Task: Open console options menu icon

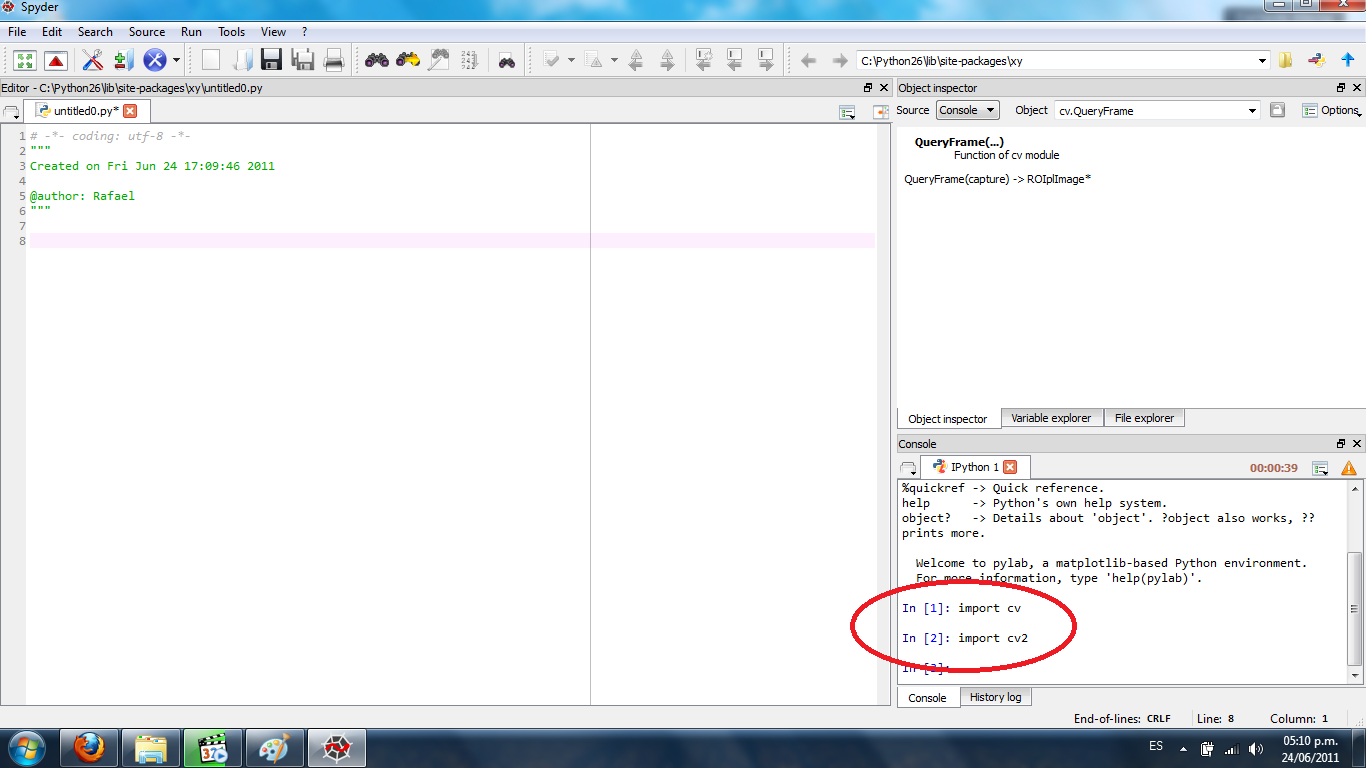Action: (x=1321, y=468)
